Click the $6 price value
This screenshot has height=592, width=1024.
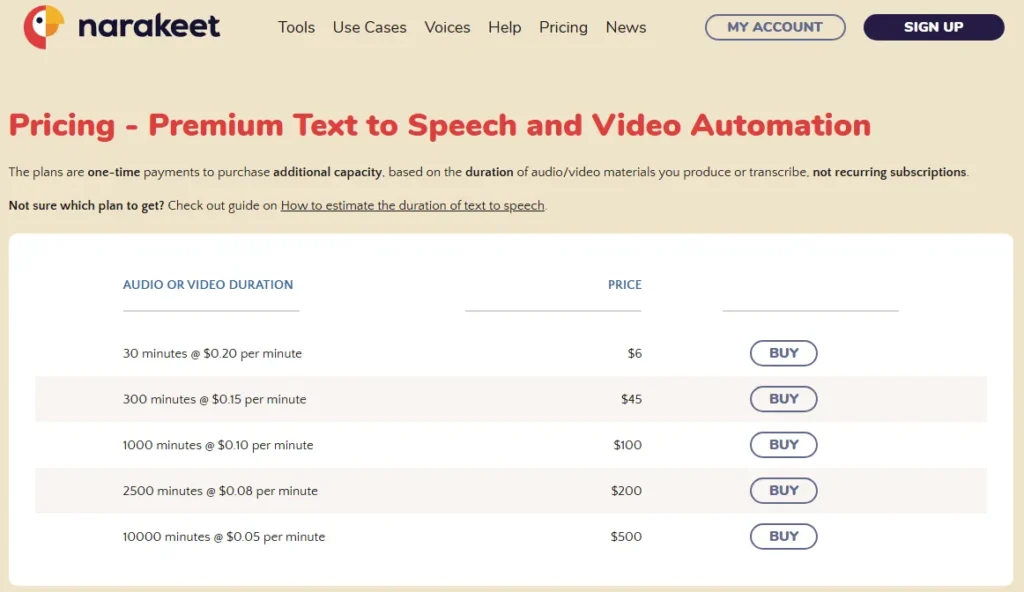coord(635,354)
